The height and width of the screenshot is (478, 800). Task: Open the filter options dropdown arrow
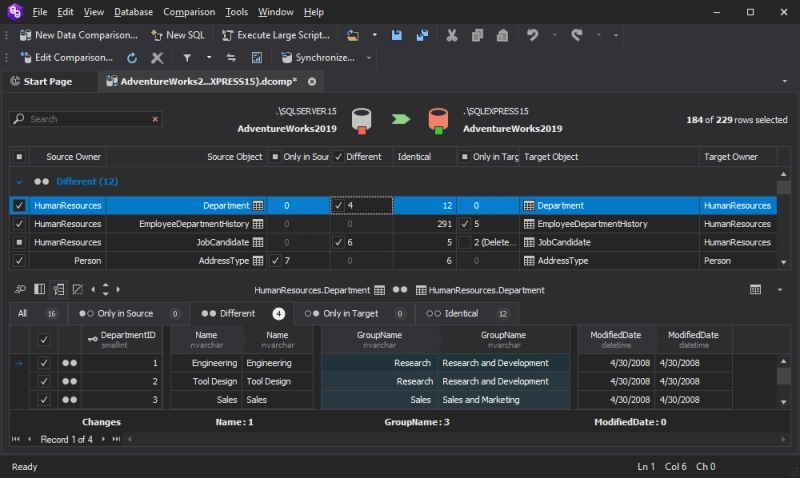(209, 58)
